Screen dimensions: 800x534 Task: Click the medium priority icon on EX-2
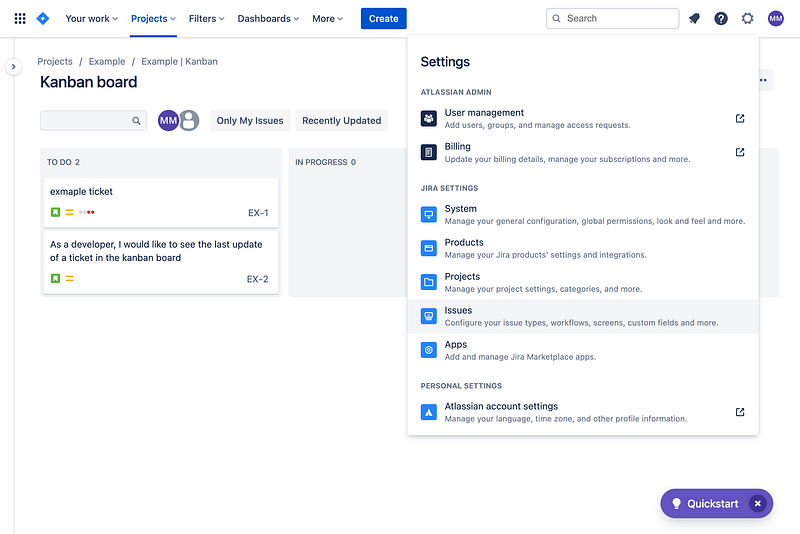click(69, 278)
